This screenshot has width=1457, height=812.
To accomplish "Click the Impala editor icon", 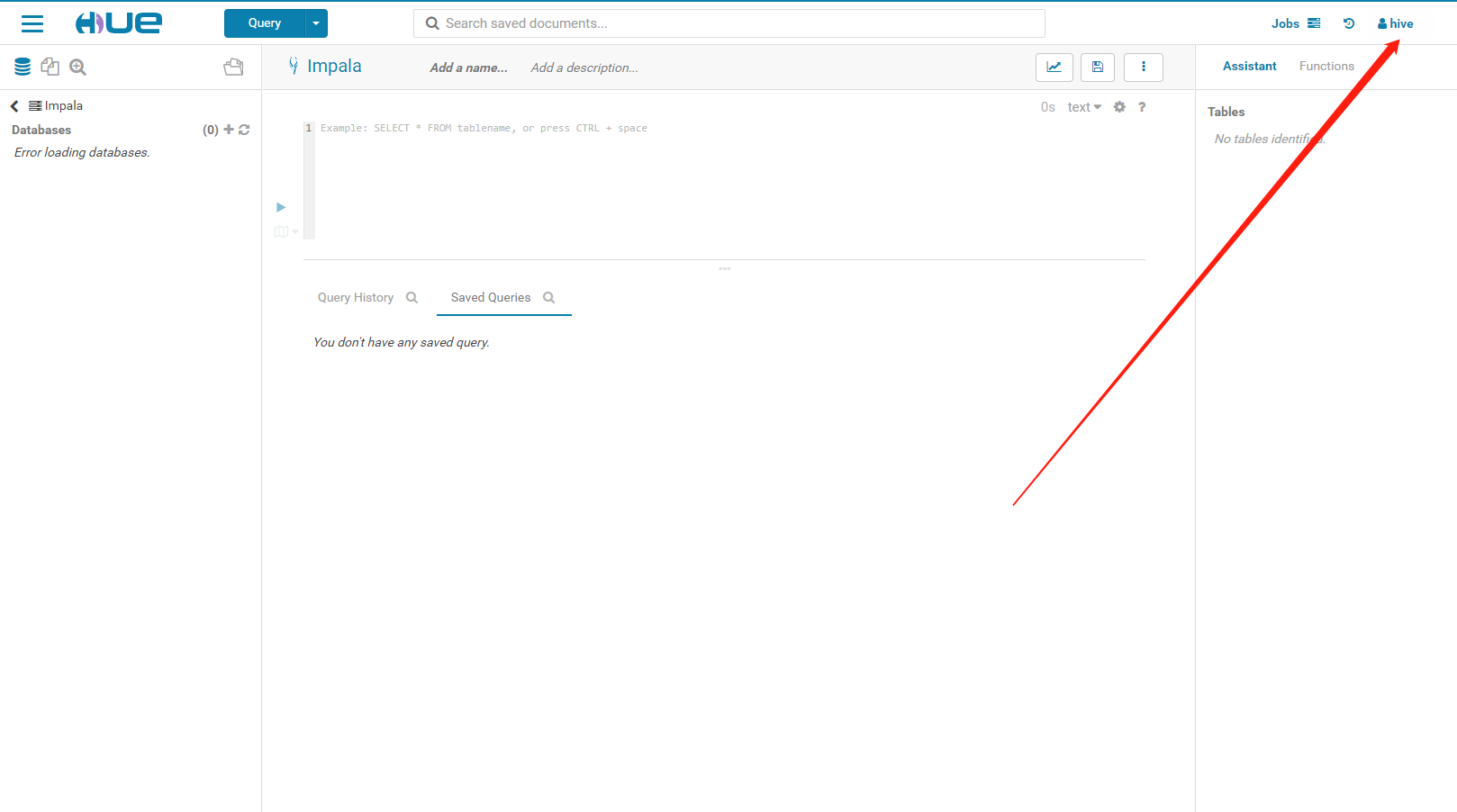I will click(294, 66).
